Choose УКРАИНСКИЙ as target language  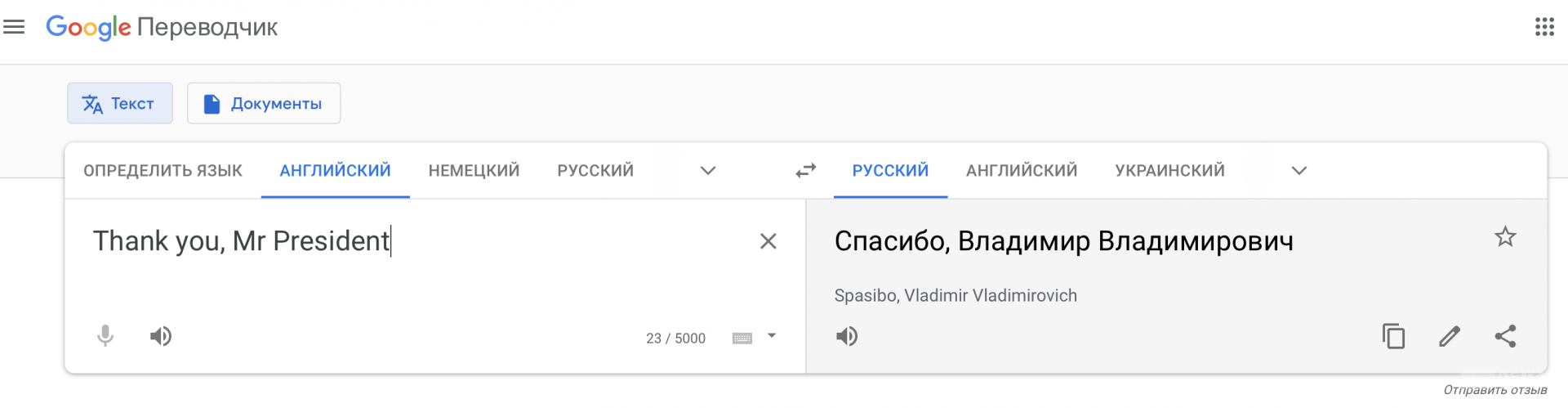tap(1169, 171)
